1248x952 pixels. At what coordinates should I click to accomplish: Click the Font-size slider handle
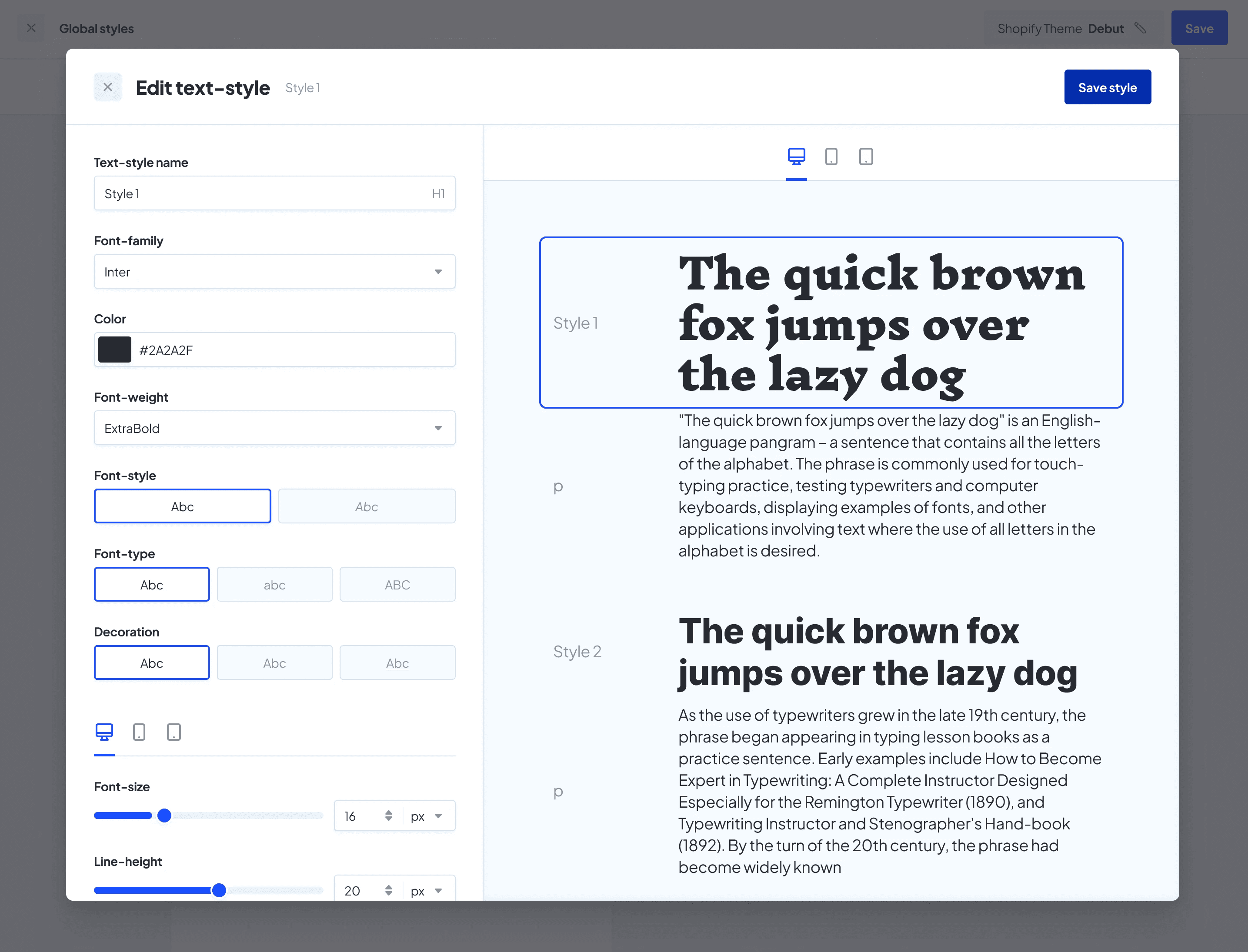164,816
